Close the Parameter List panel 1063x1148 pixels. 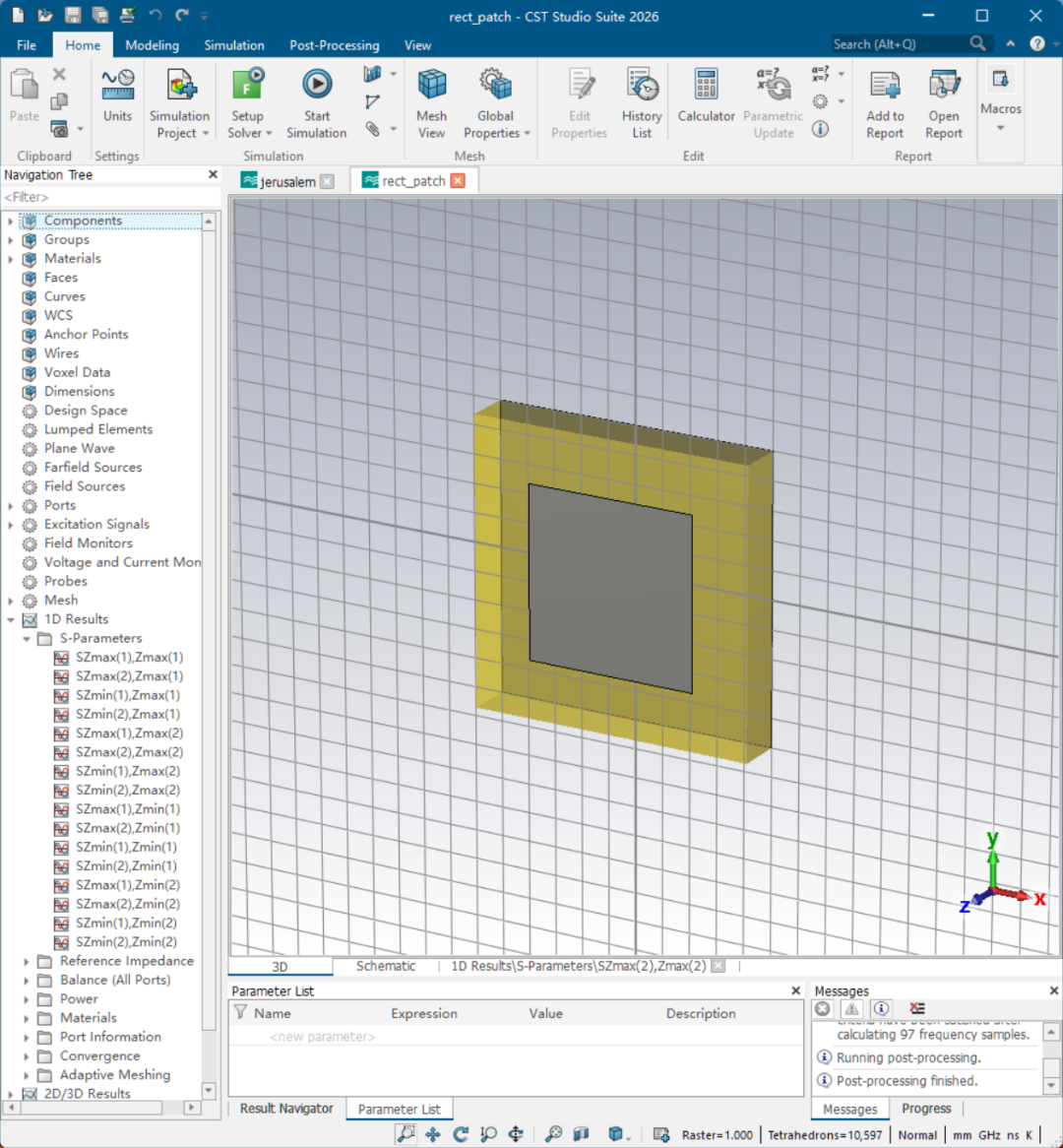796,990
